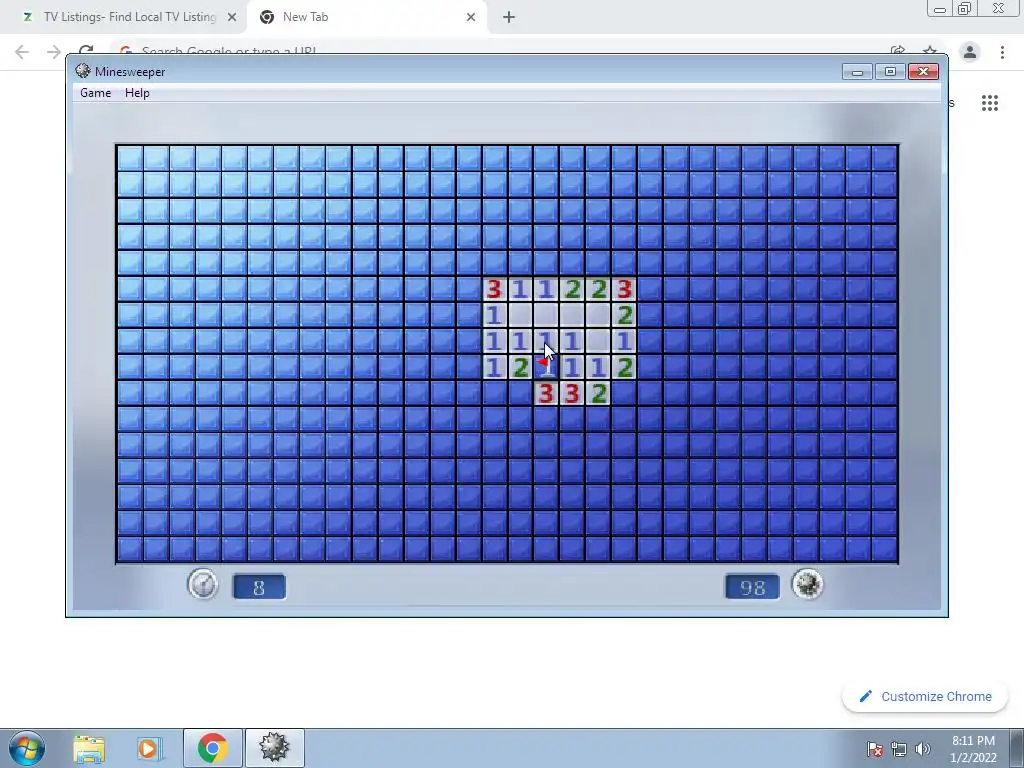Select the timer value showing 8
Viewport: 1024px width, 768px height.
point(259,587)
